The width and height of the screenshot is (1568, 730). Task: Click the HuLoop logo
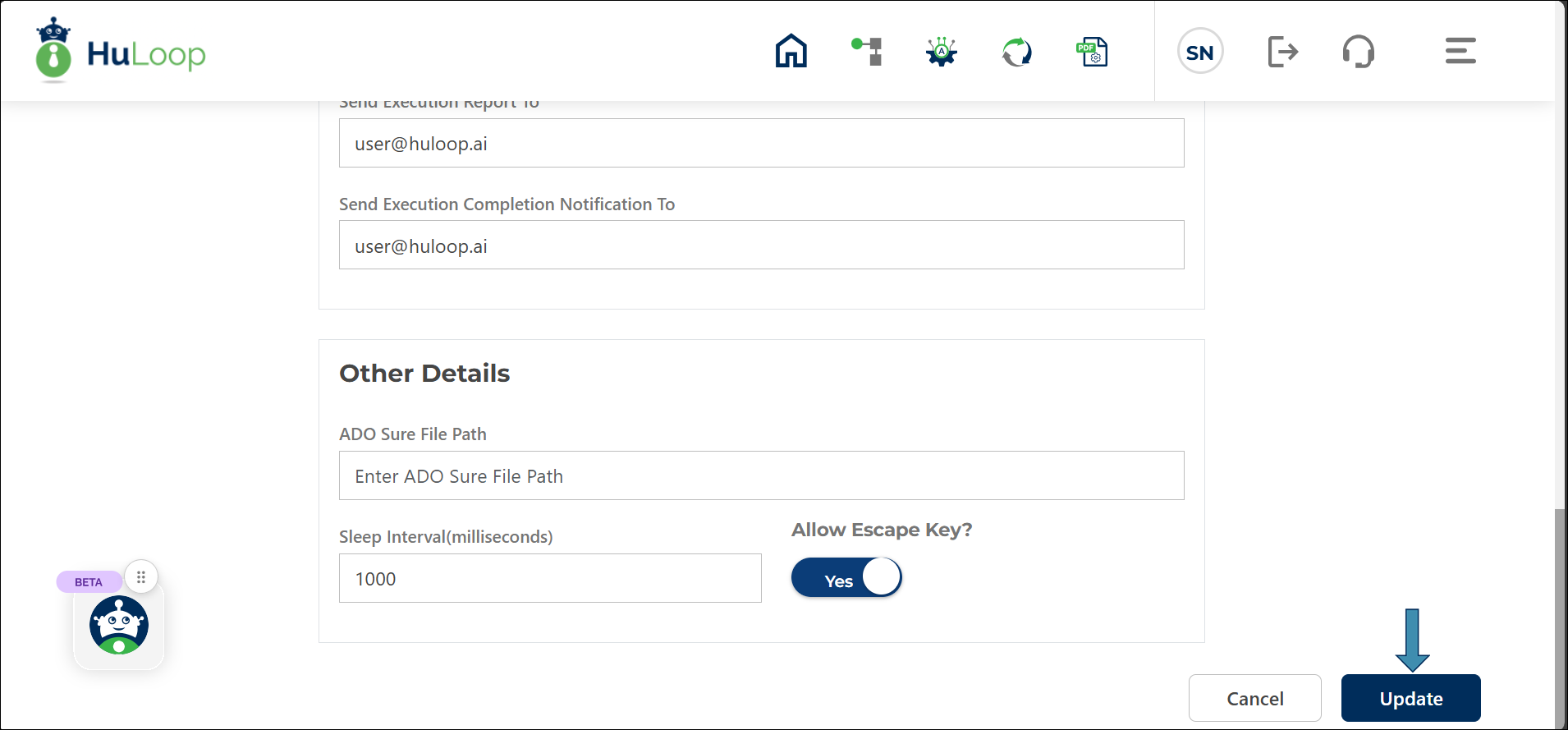point(121,52)
